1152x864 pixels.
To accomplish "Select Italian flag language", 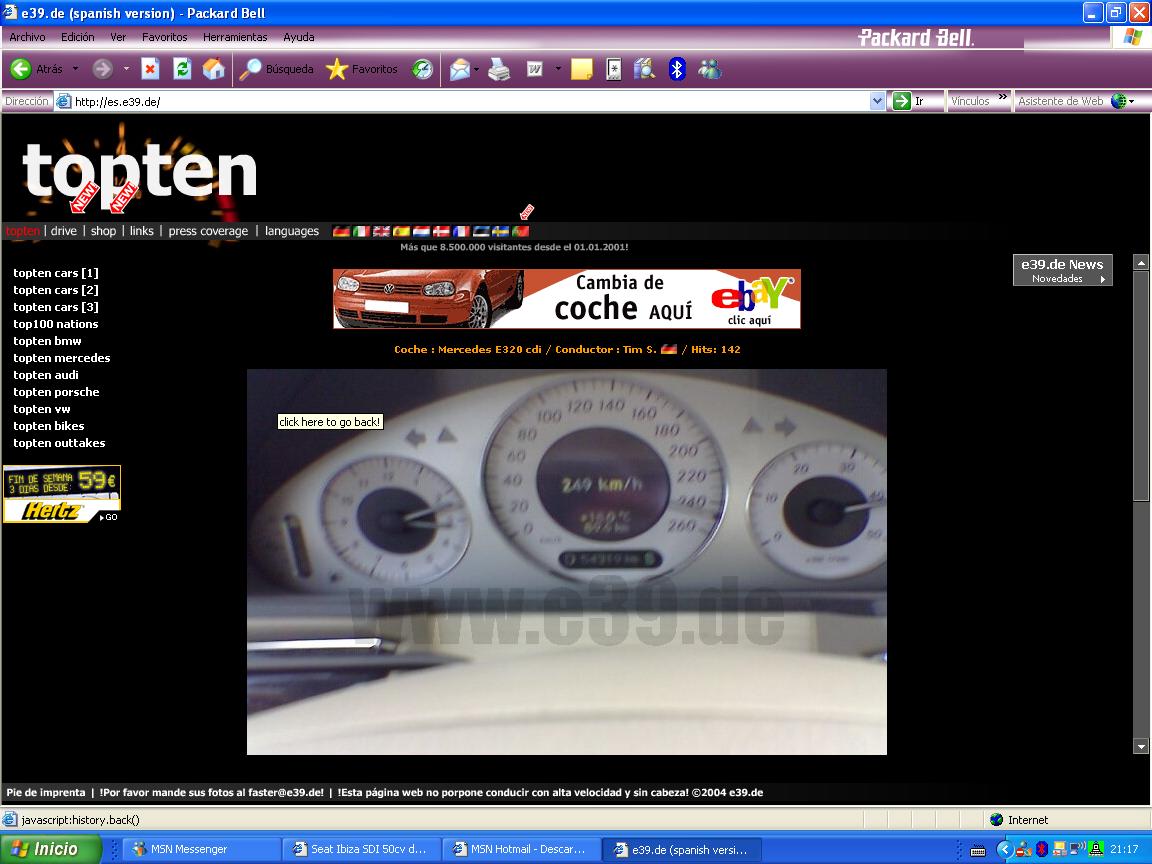I will tap(361, 231).
